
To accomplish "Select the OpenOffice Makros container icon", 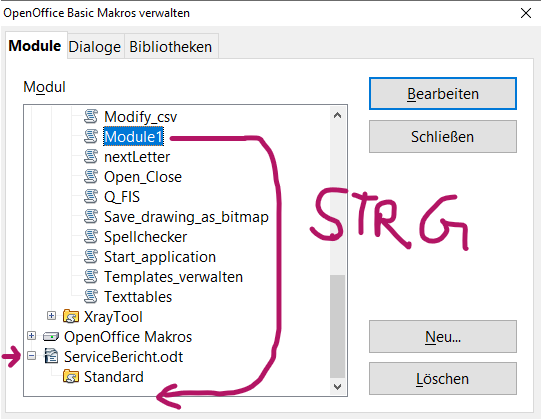I will (x=51, y=336).
